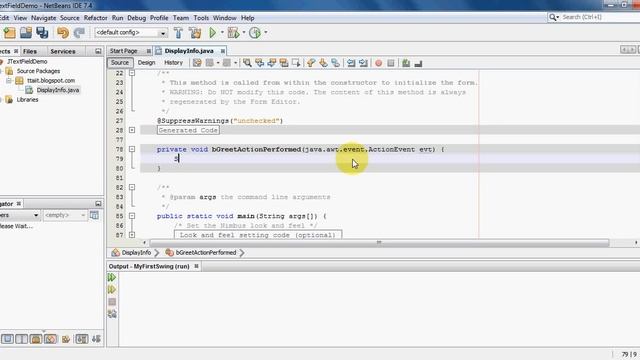The image size is (640, 360).
Task: Close the Output MyFirstSwing tab
Action: (196, 266)
